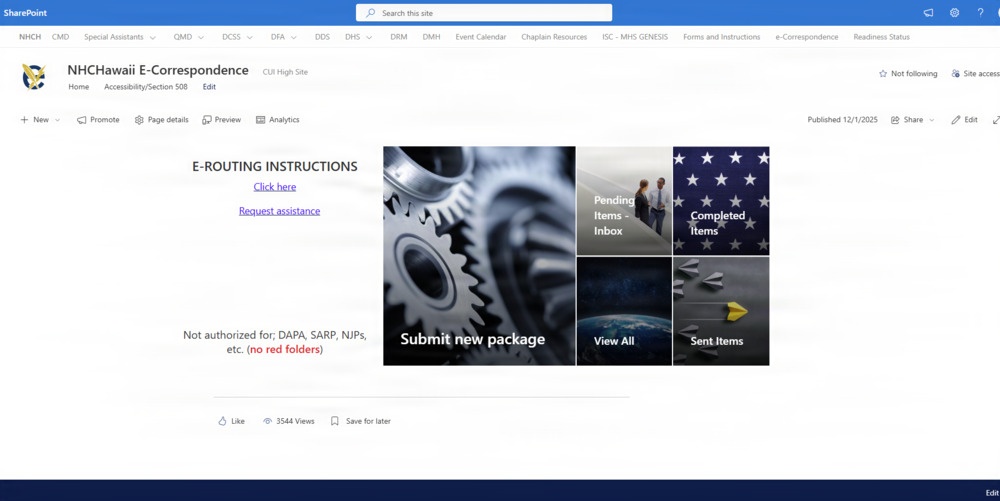Open the CMD navigation item
This screenshot has width=1000, height=501.
coord(61,37)
